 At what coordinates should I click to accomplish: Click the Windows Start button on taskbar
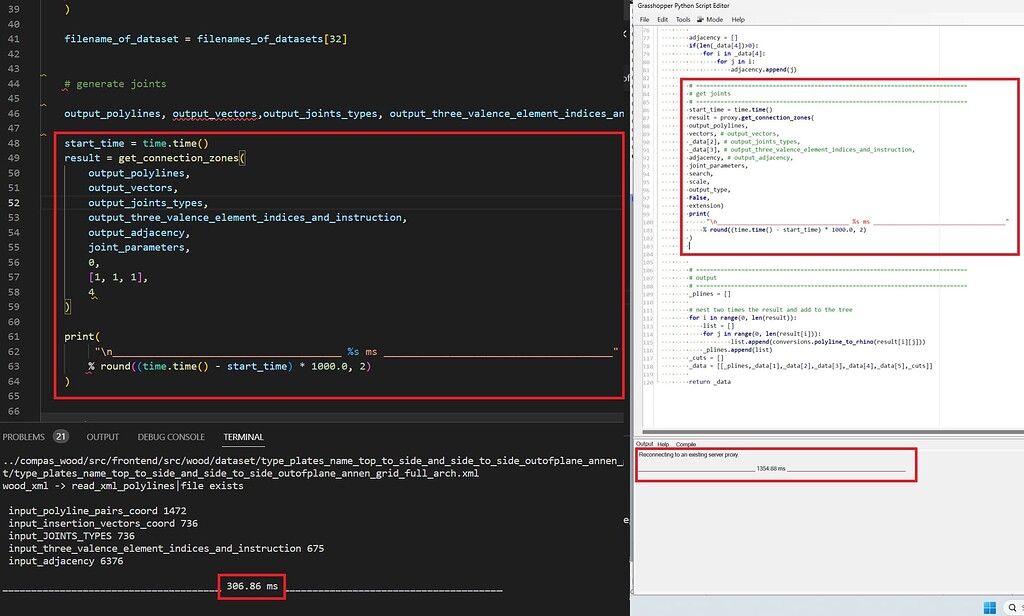click(988, 607)
